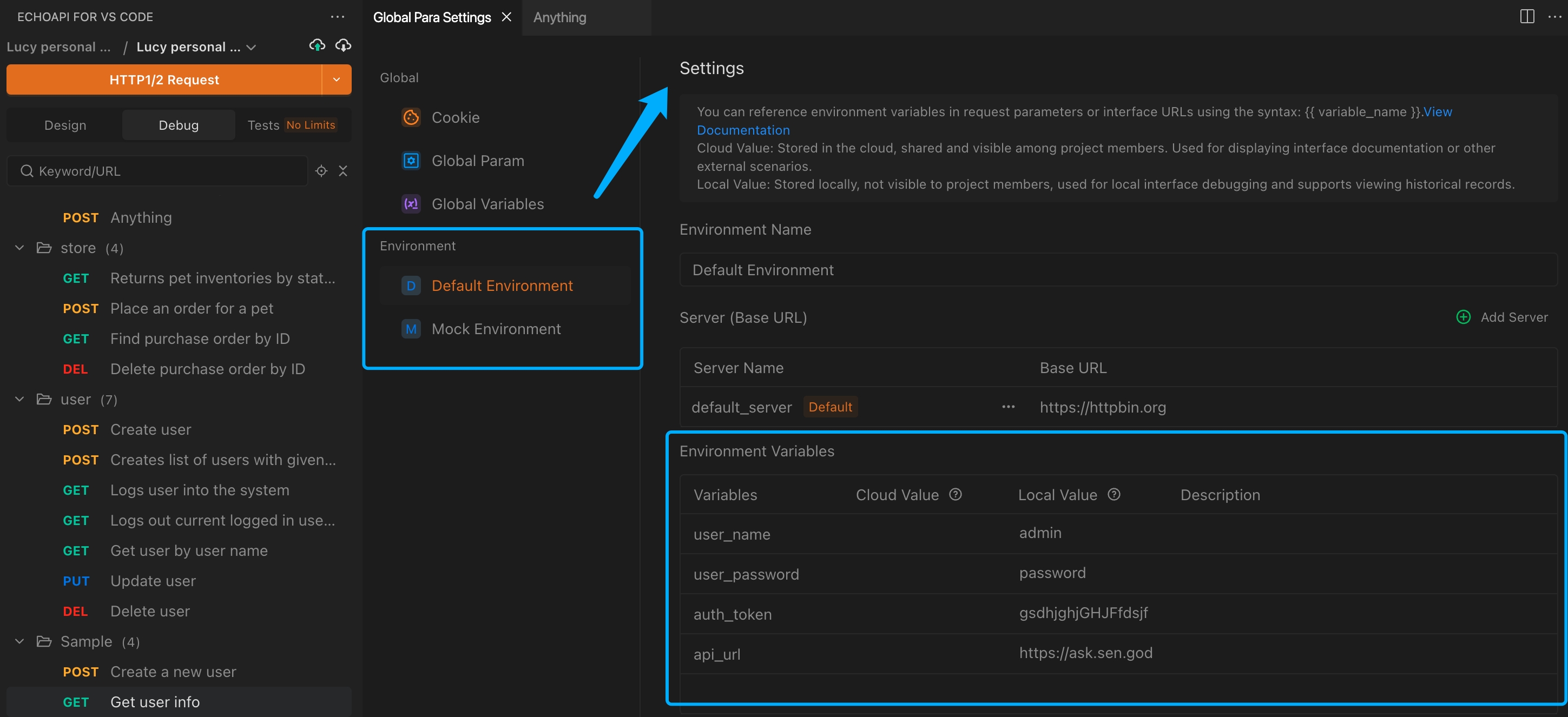Select the Debug tab
This screenshot has width=1568, height=717.
pyautogui.click(x=178, y=124)
